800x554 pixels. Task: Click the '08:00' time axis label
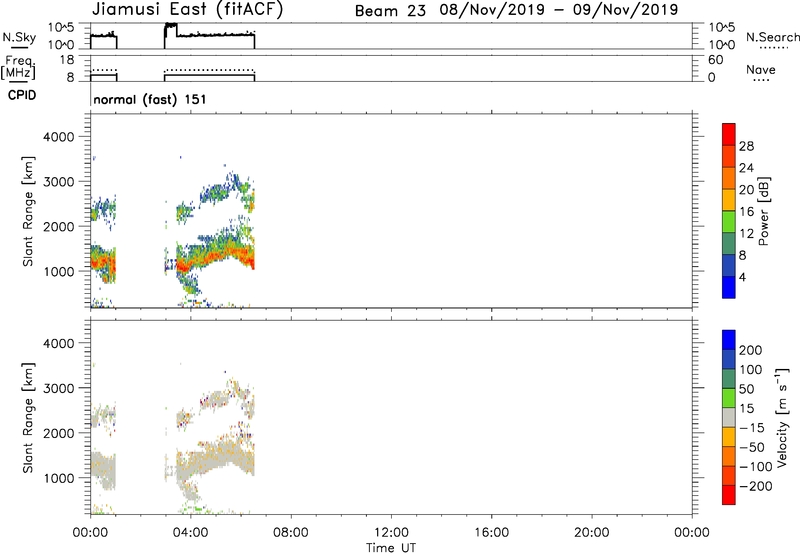(290, 533)
